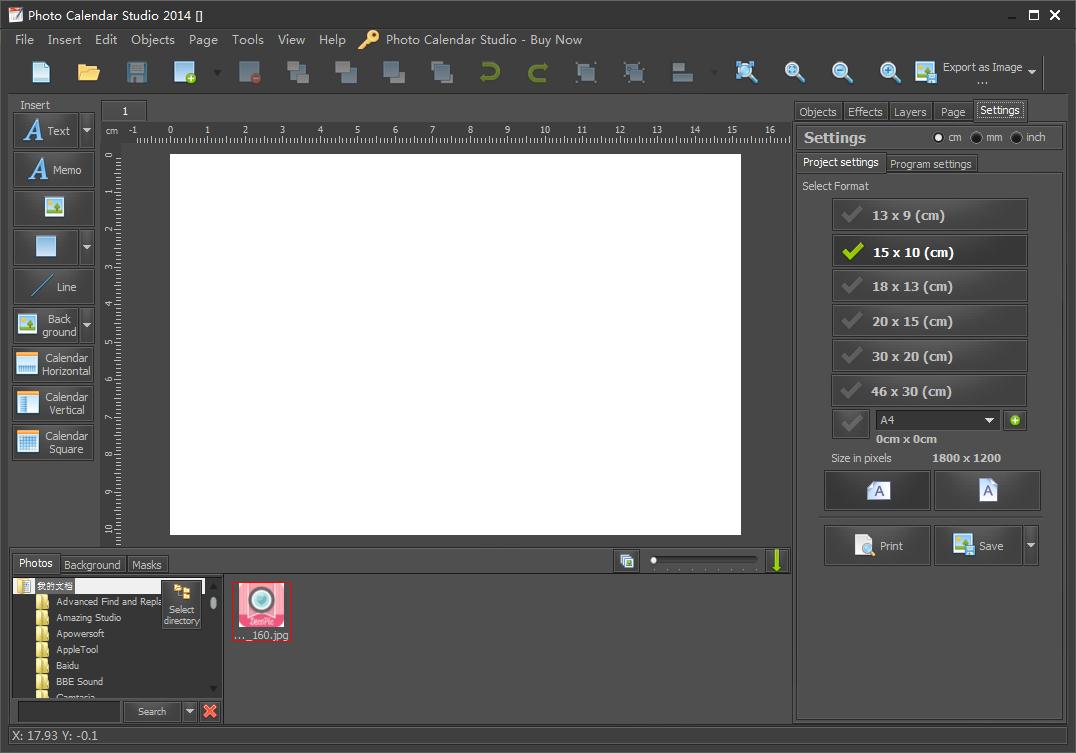
Task: Click the green Undo arrow icon
Action: [x=490, y=72]
